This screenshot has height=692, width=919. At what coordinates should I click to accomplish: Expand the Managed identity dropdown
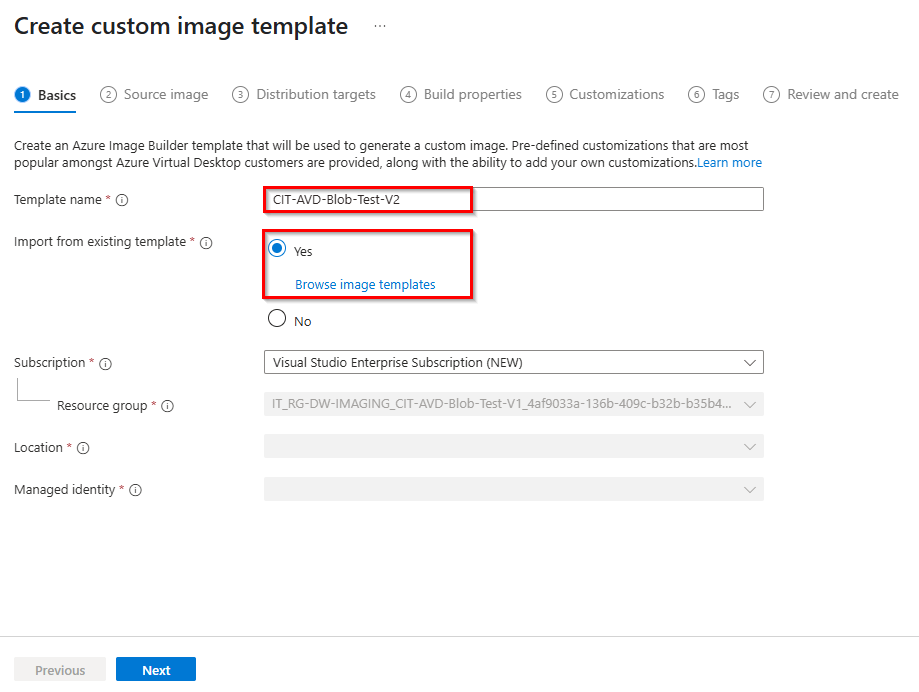tap(751, 489)
